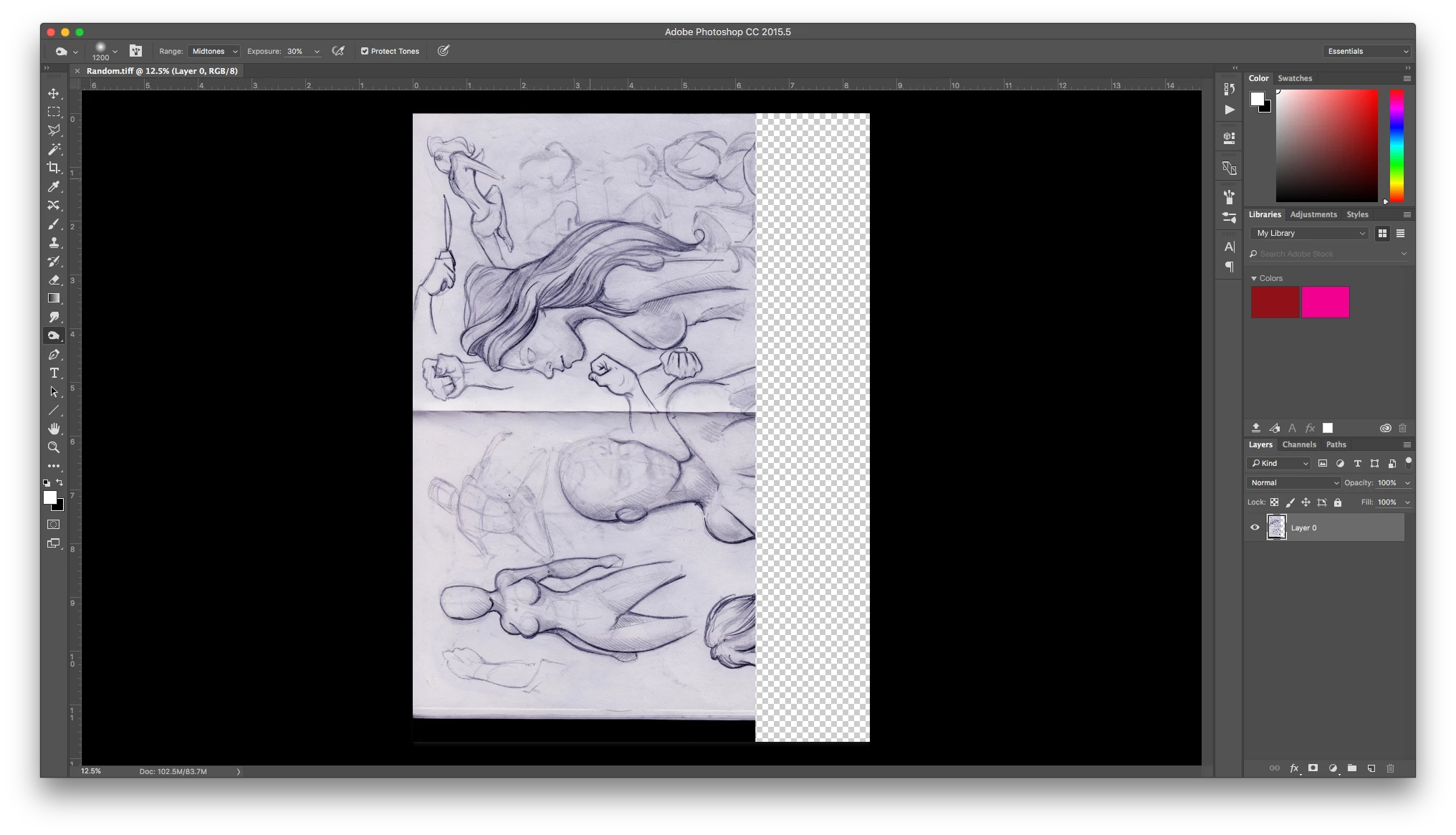Open the Essentials workspace dropdown
Image resolution: width=1456 pixels, height=835 pixels.
[x=1367, y=51]
